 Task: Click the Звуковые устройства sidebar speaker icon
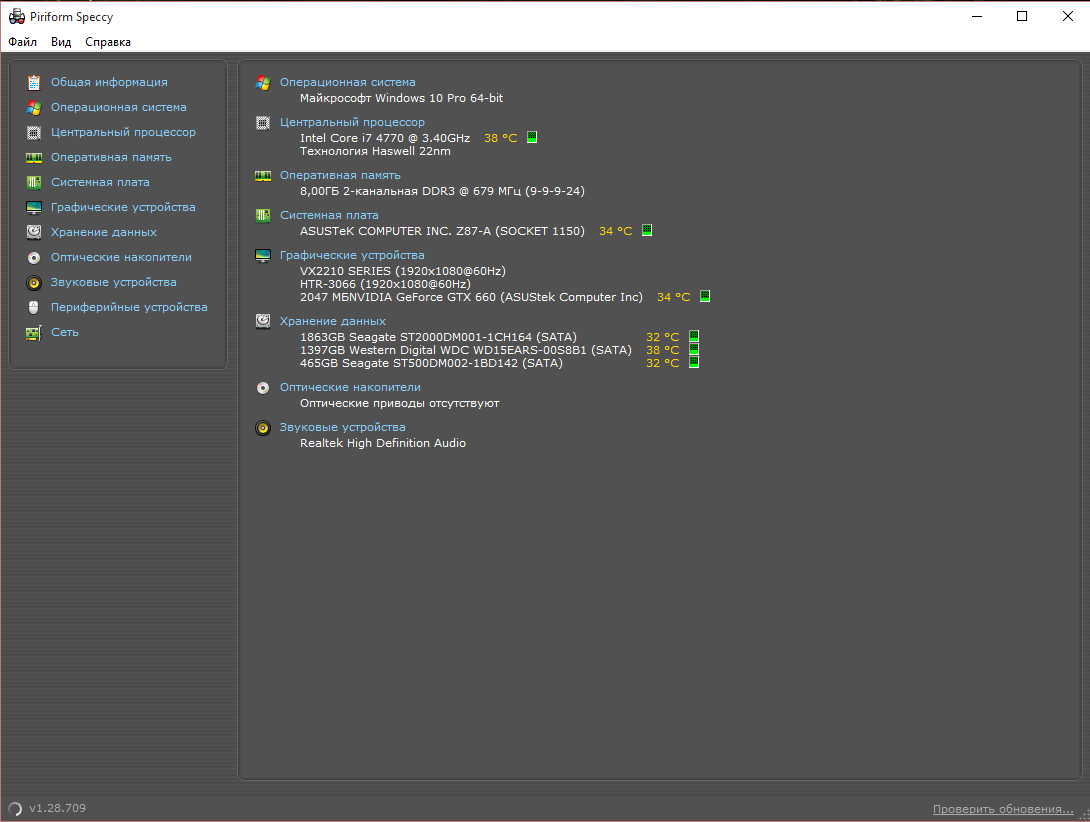click(33, 283)
